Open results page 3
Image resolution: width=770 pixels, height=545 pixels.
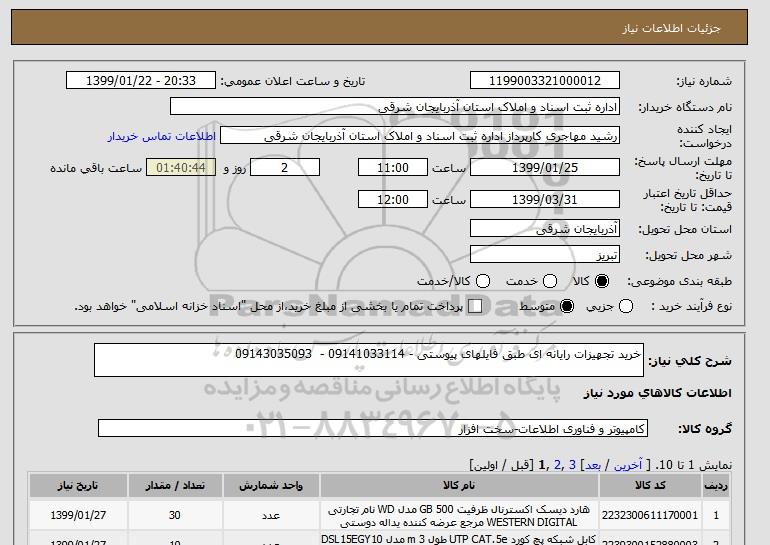(x=572, y=464)
